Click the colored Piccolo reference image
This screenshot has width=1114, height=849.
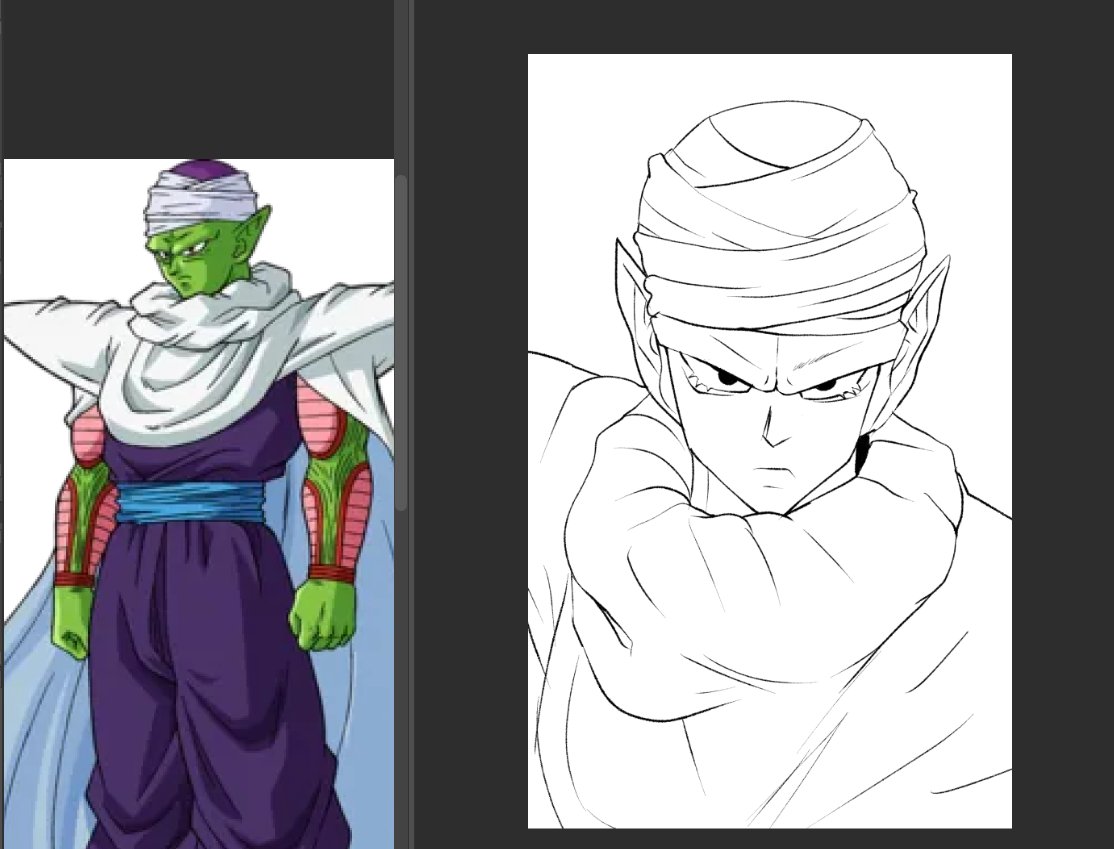click(x=199, y=504)
